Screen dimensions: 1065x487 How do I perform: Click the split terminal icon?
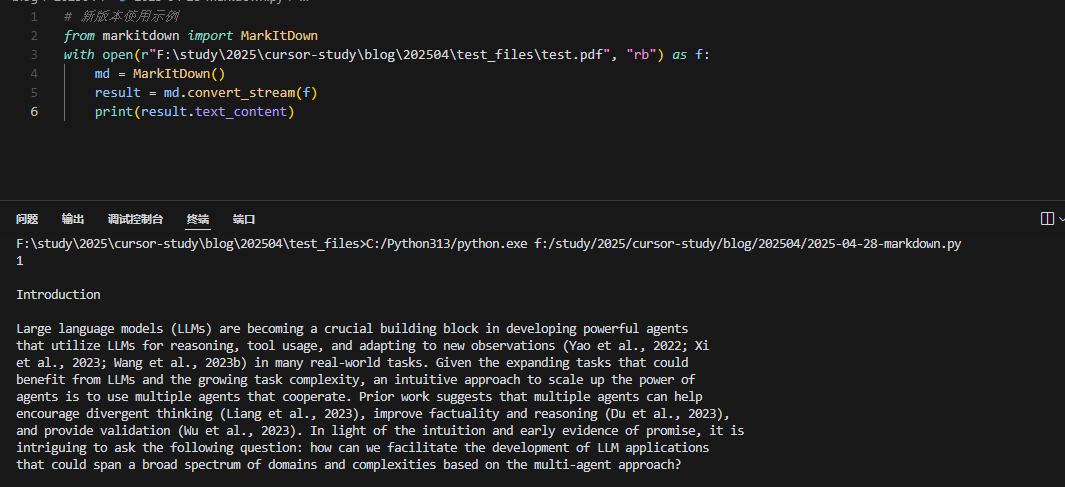coord(1047,218)
